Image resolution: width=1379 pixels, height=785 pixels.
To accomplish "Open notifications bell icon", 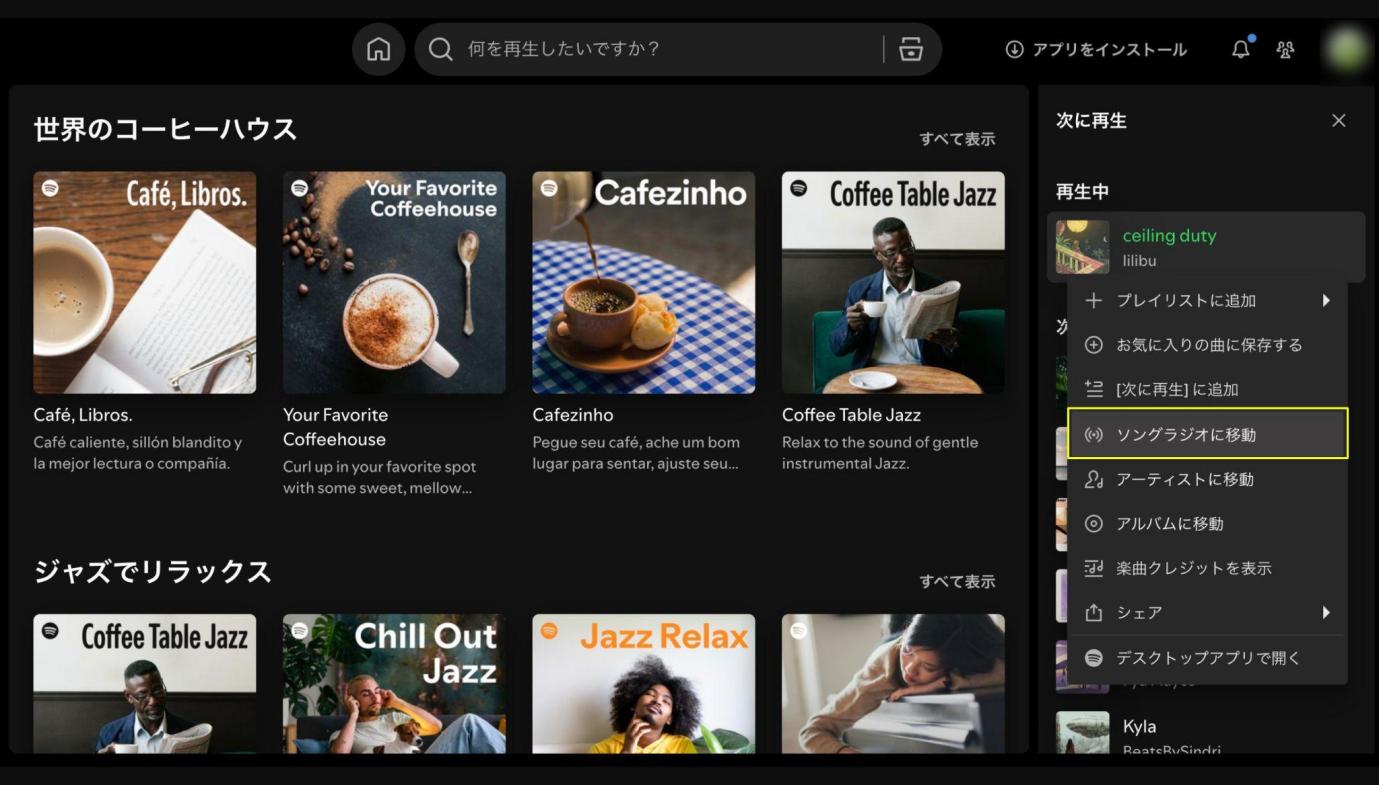I will 1240,49.
